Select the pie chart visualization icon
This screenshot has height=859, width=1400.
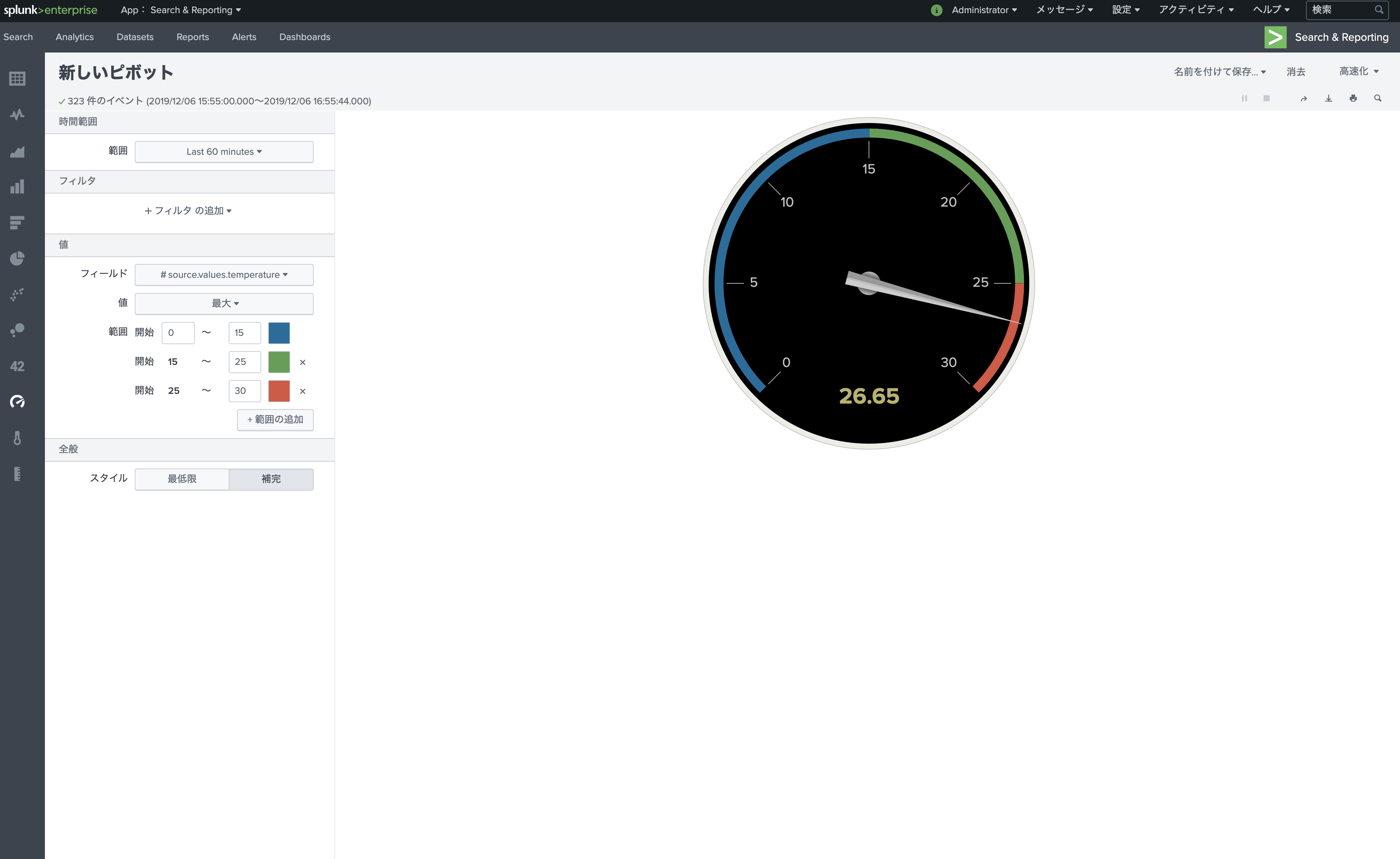coord(17,258)
